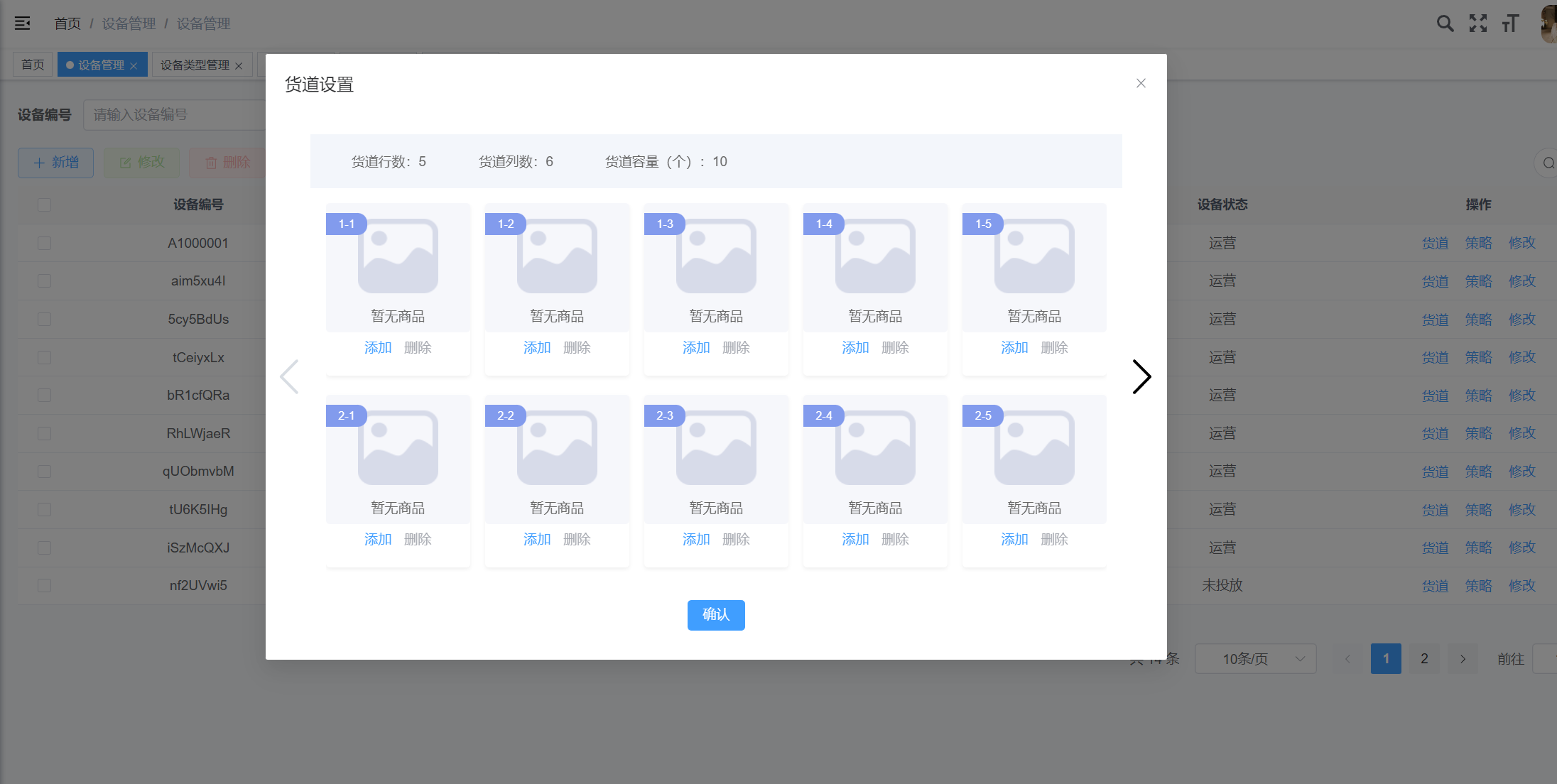Toggle fullscreen mode icon
1557x784 pixels.
click(1478, 23)
